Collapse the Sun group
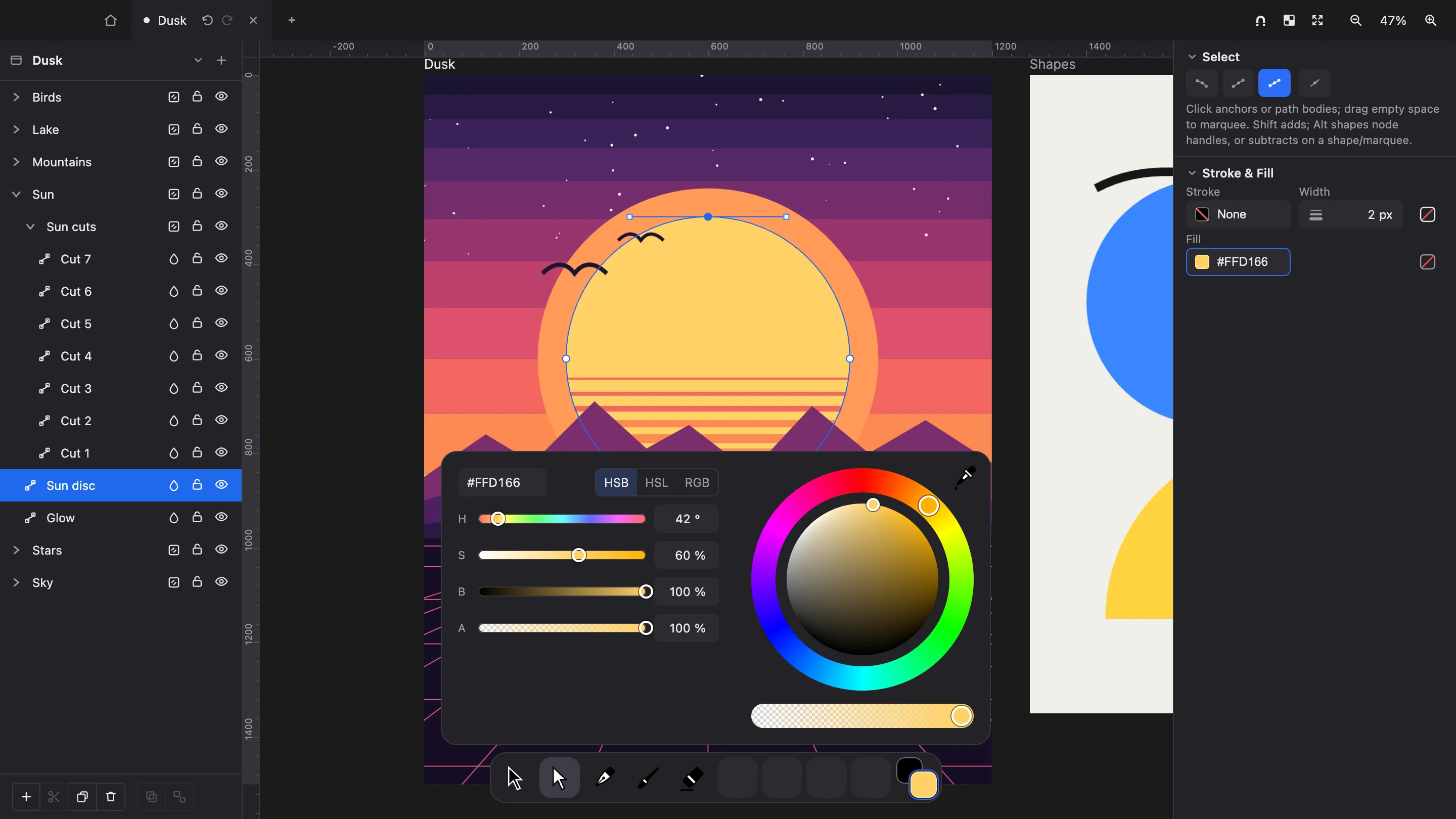Image resolution: width=1456 pixels, height=819 pixels. click(x=16, y=195)
